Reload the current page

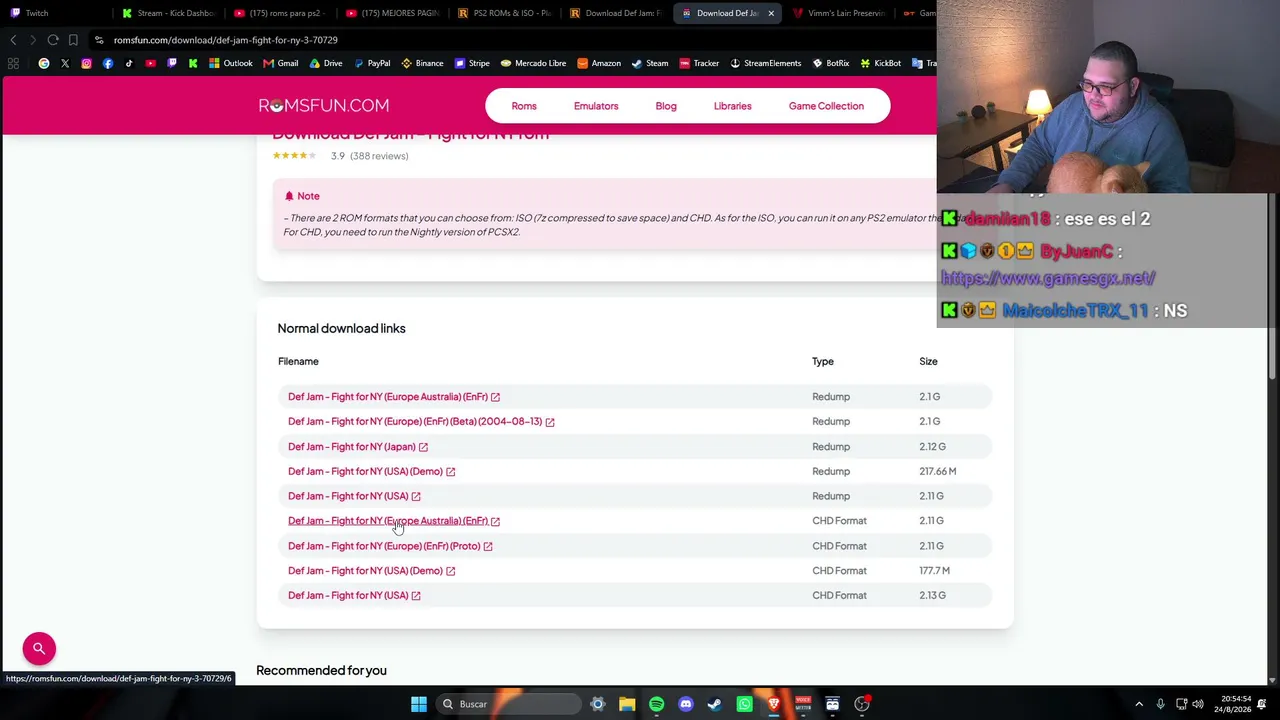click(53, 40)
